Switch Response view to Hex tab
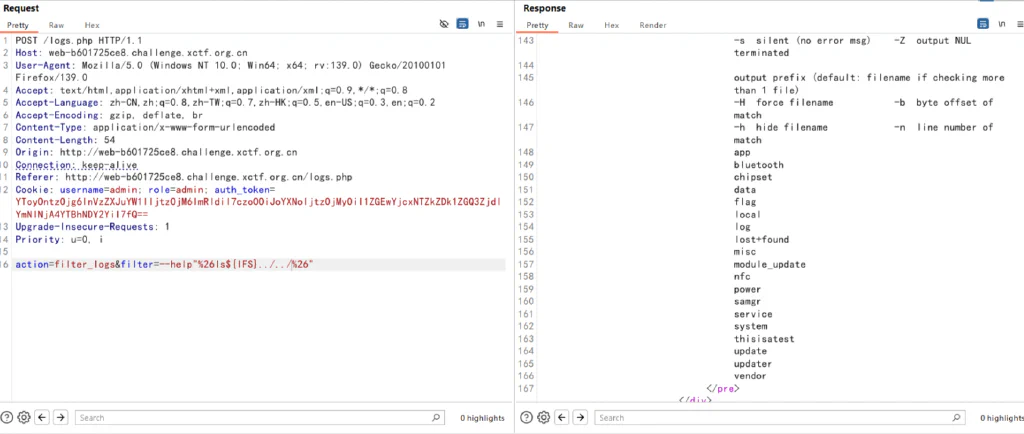Viewport: 1024px width, 434px height. 611,25
